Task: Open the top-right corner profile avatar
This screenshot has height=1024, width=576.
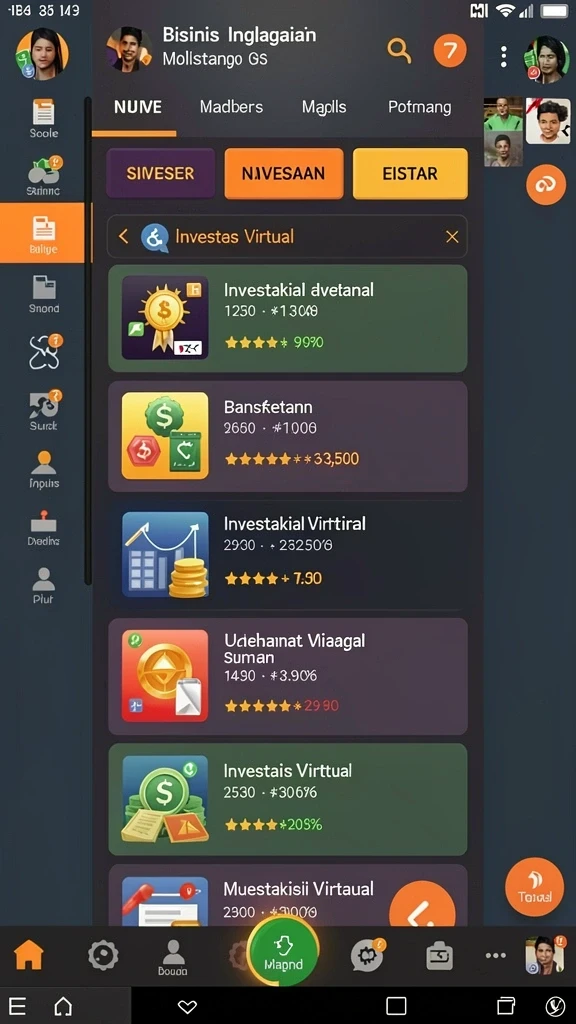Action: pyautogui.click(x=546, y=58)
